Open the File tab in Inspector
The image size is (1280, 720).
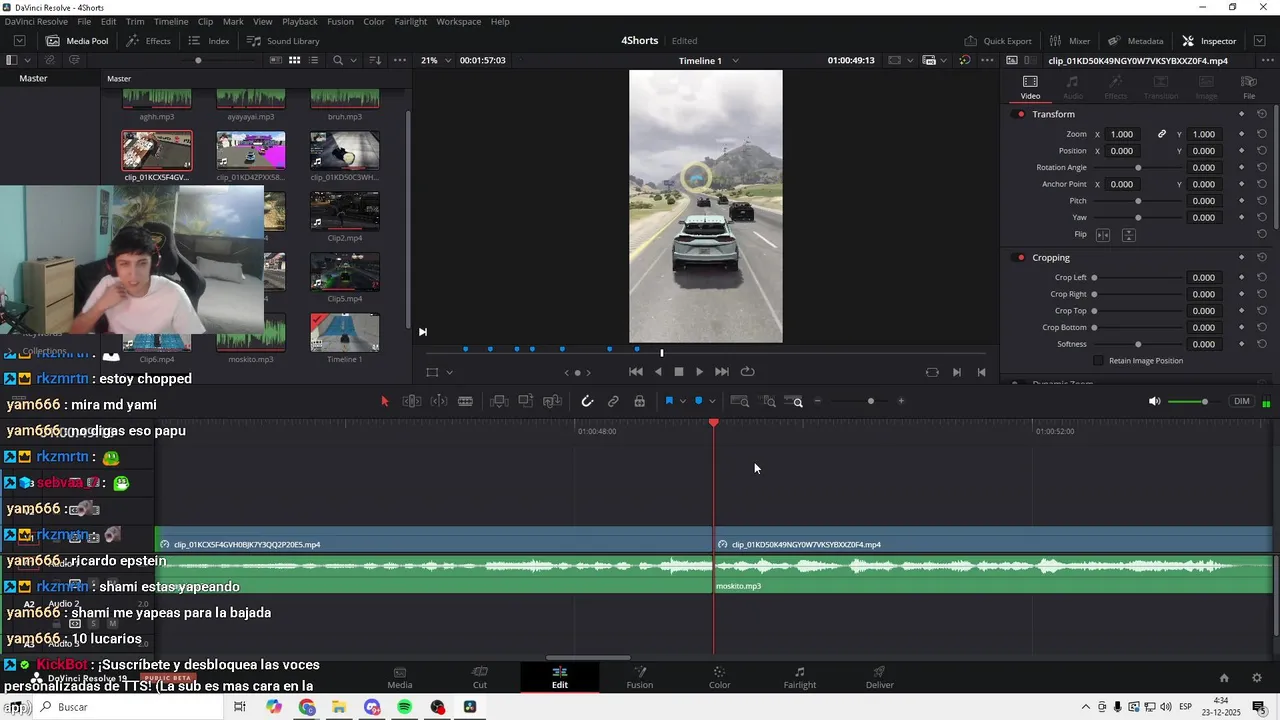[x=1249, y=87]
